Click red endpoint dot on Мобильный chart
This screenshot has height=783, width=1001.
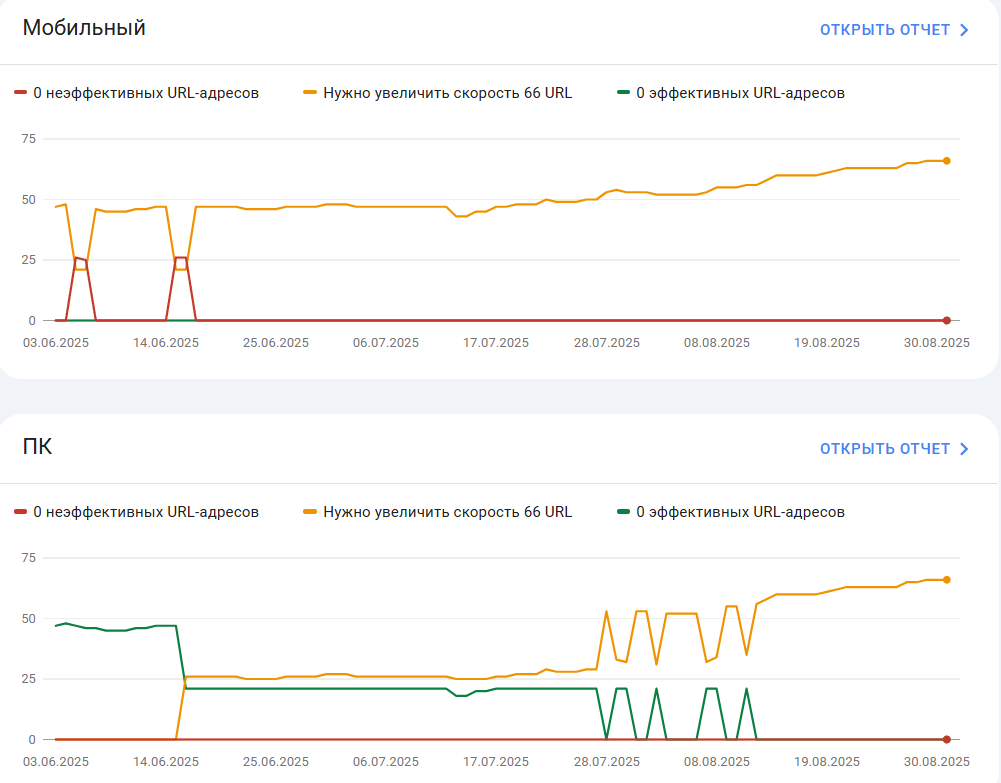(x=947, y=320)
